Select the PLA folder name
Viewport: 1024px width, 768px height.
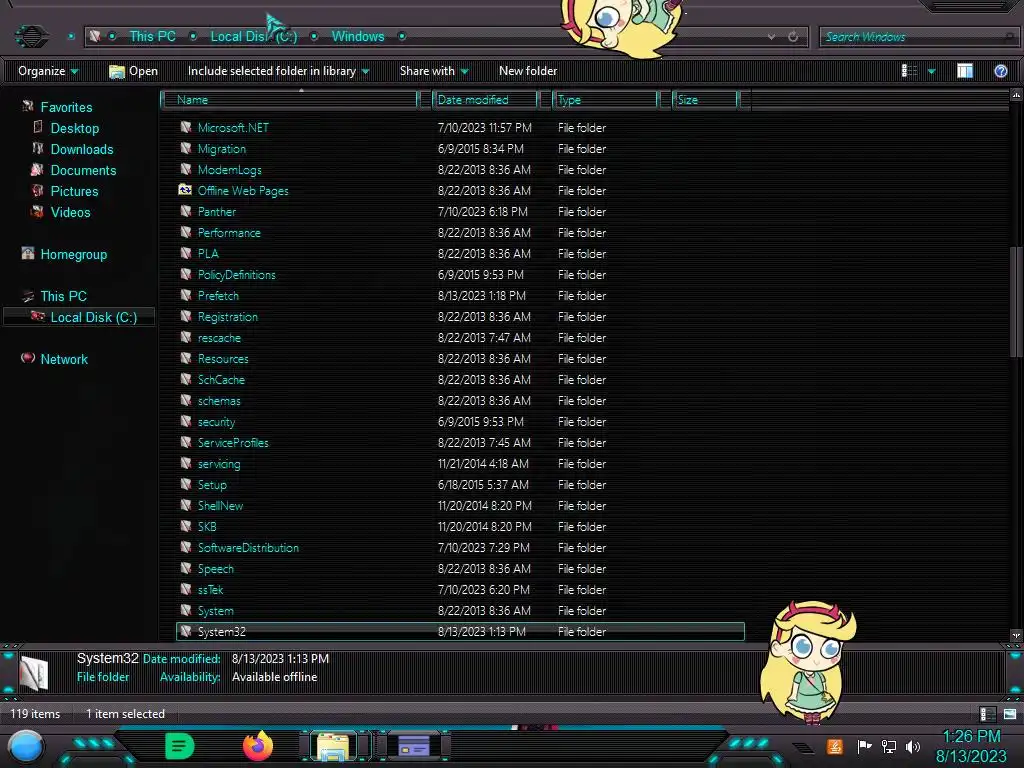208,253
